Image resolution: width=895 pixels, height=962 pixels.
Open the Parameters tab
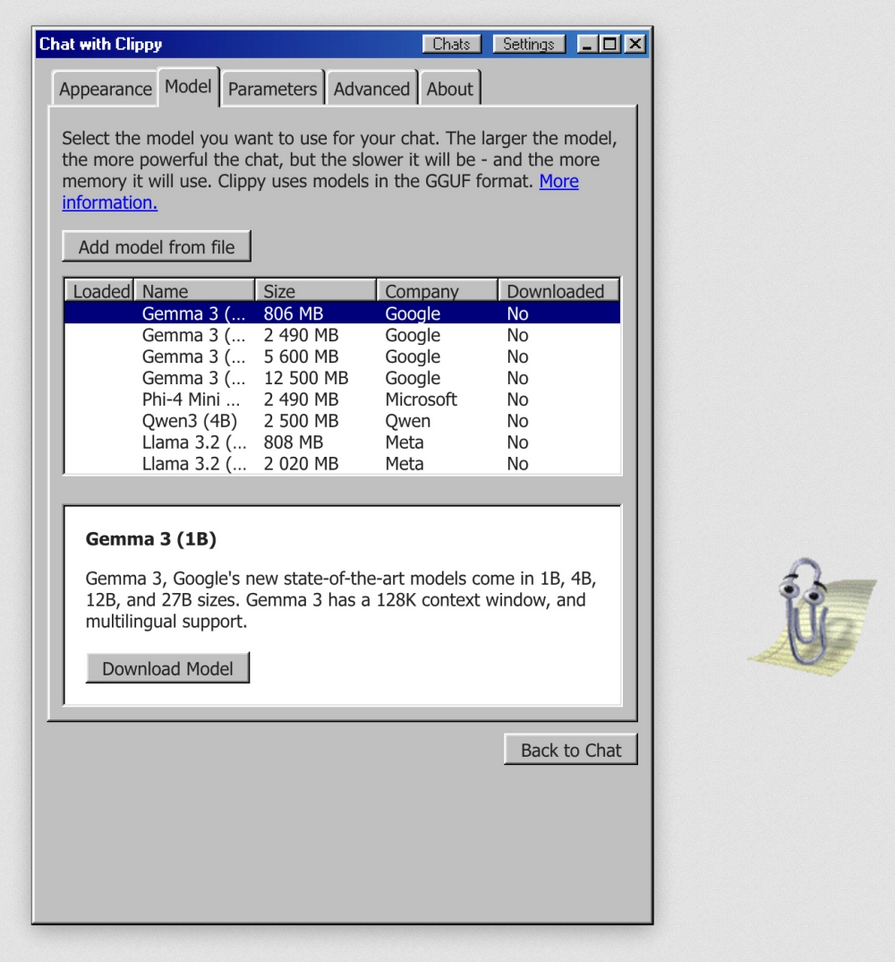point(272,89)
